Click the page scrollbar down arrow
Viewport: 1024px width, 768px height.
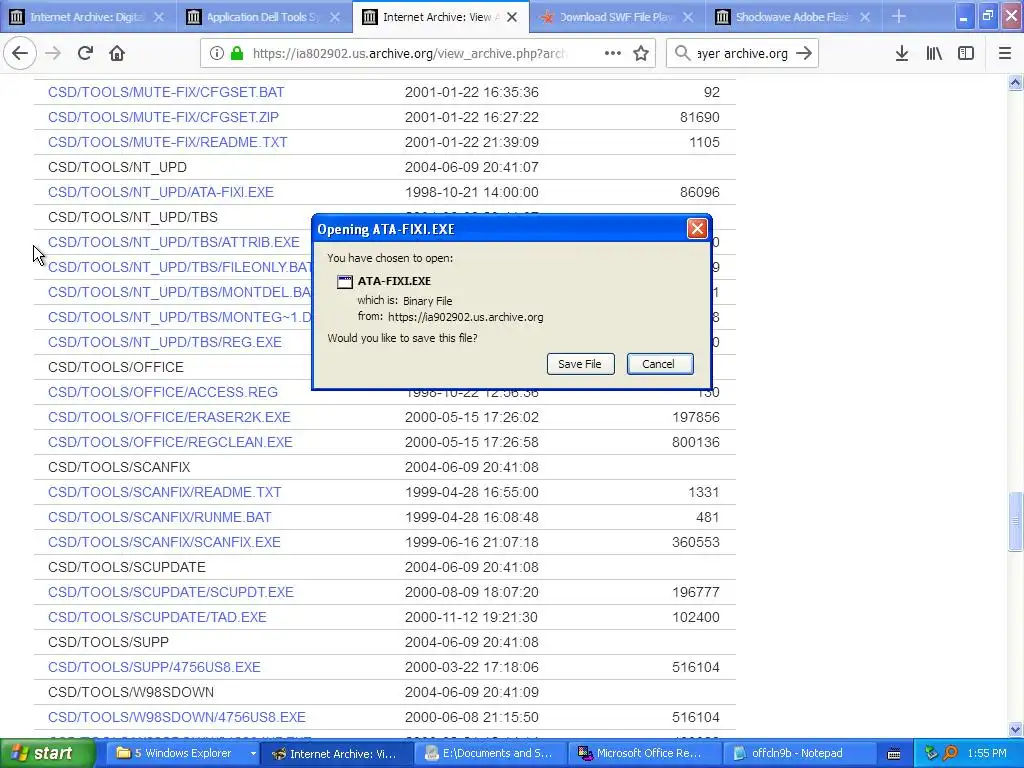(1015, 729)
